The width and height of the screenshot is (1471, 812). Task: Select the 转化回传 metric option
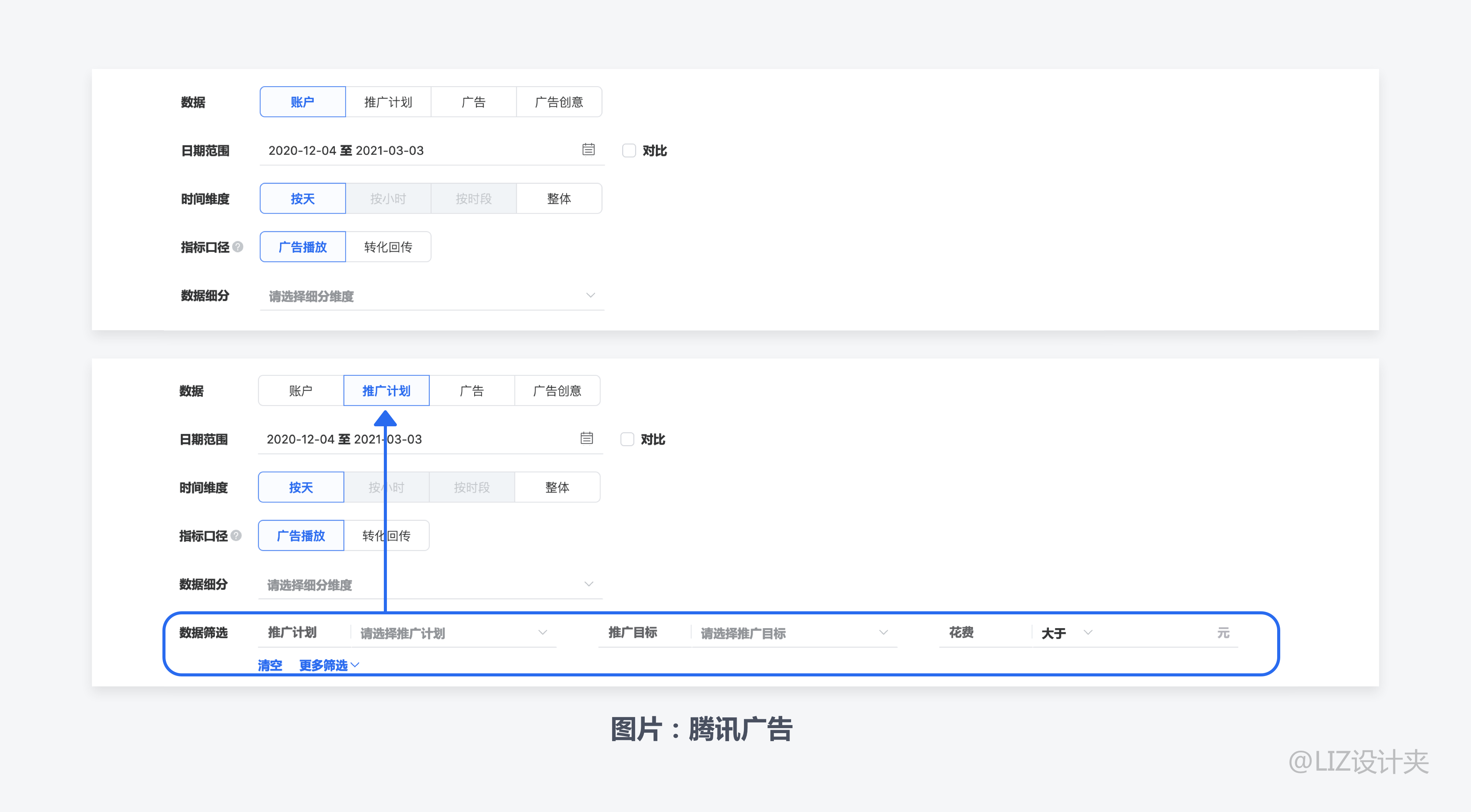pyautogui.click(x=388, y=247)
